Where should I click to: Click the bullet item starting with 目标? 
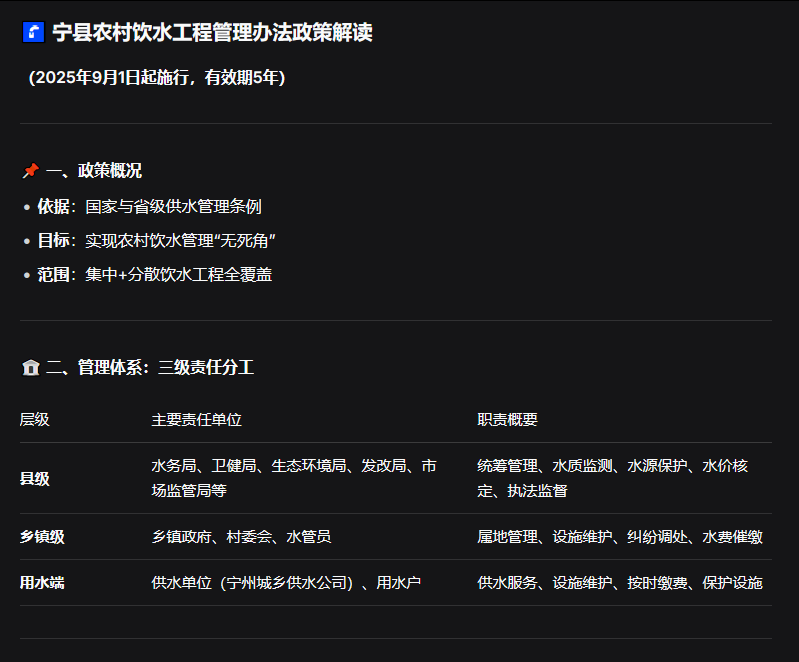coord(156,241)
